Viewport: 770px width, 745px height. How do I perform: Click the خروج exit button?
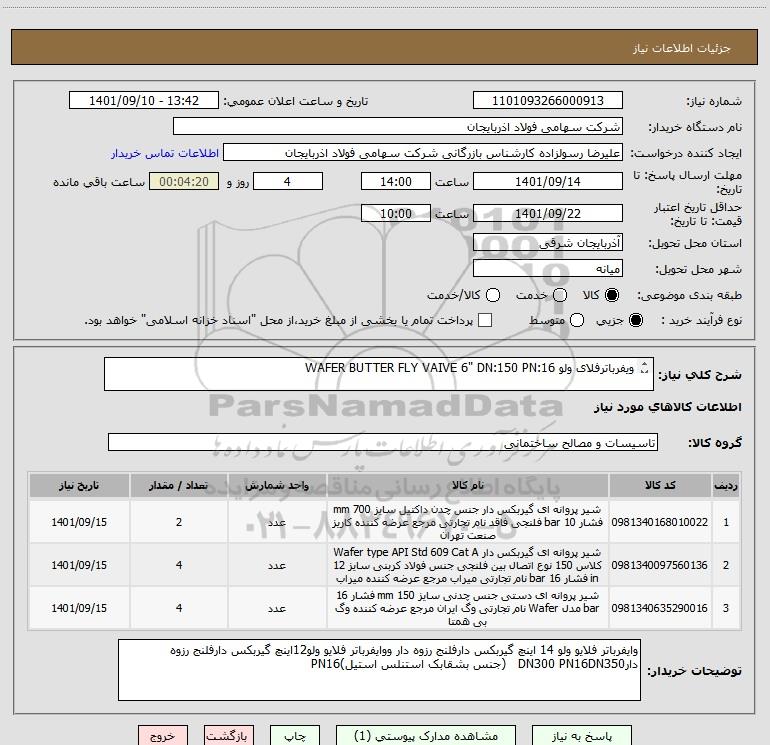163,736
